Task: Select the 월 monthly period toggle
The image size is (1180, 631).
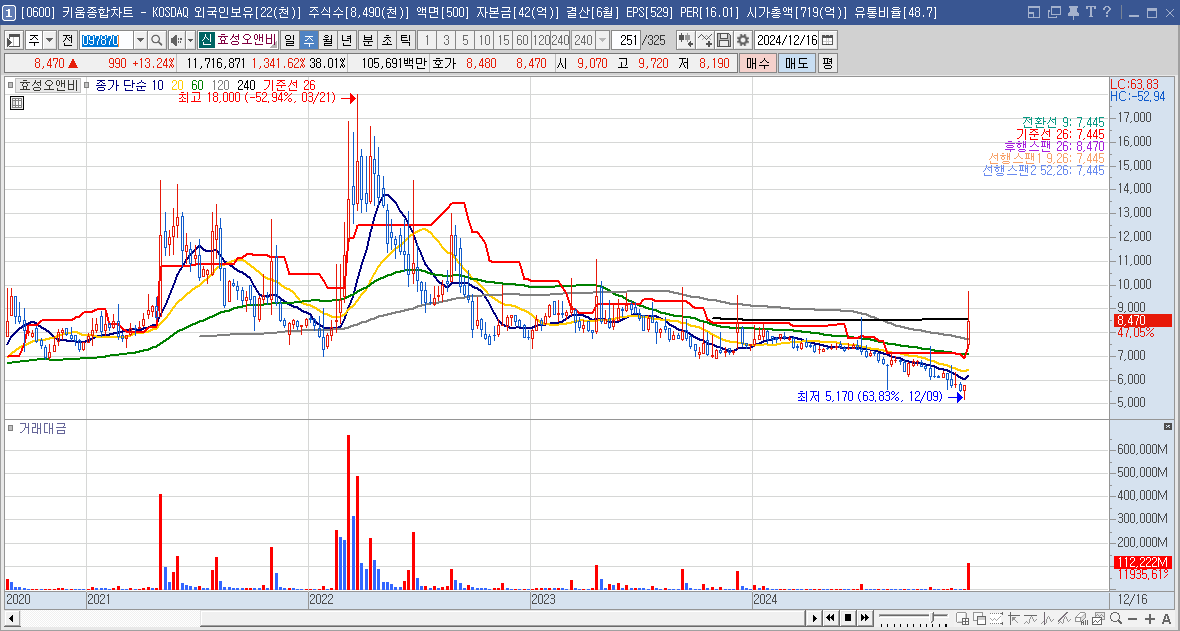Action: point(327,40)
